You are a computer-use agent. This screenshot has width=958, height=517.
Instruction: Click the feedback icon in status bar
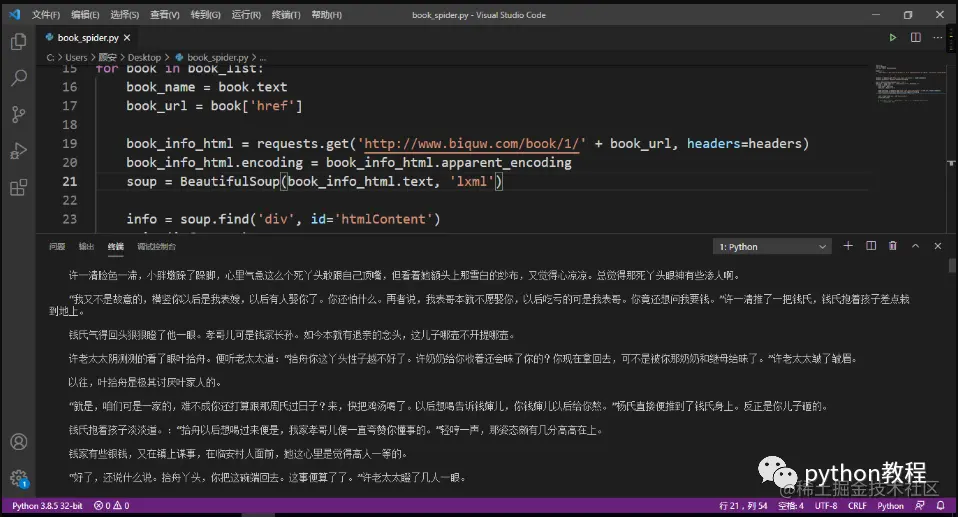pyautogui.click(x=920, y=505)
